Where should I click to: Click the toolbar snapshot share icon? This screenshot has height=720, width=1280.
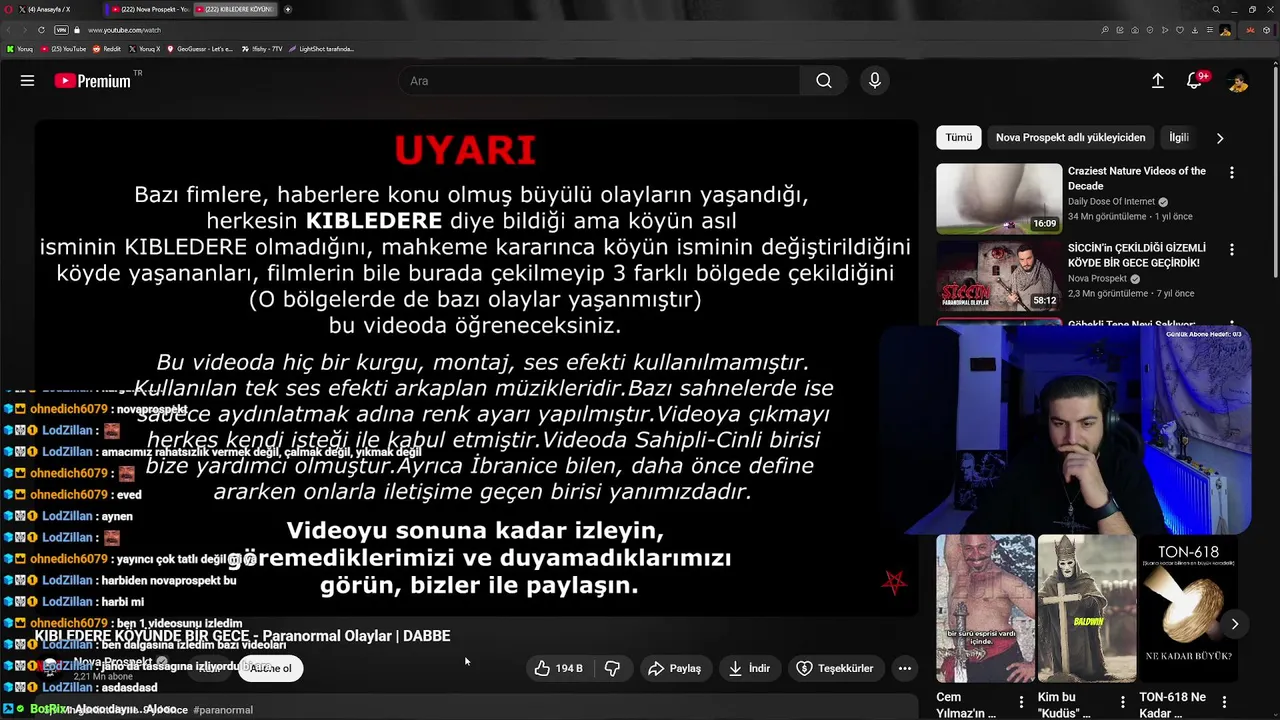coord(1120,30)
